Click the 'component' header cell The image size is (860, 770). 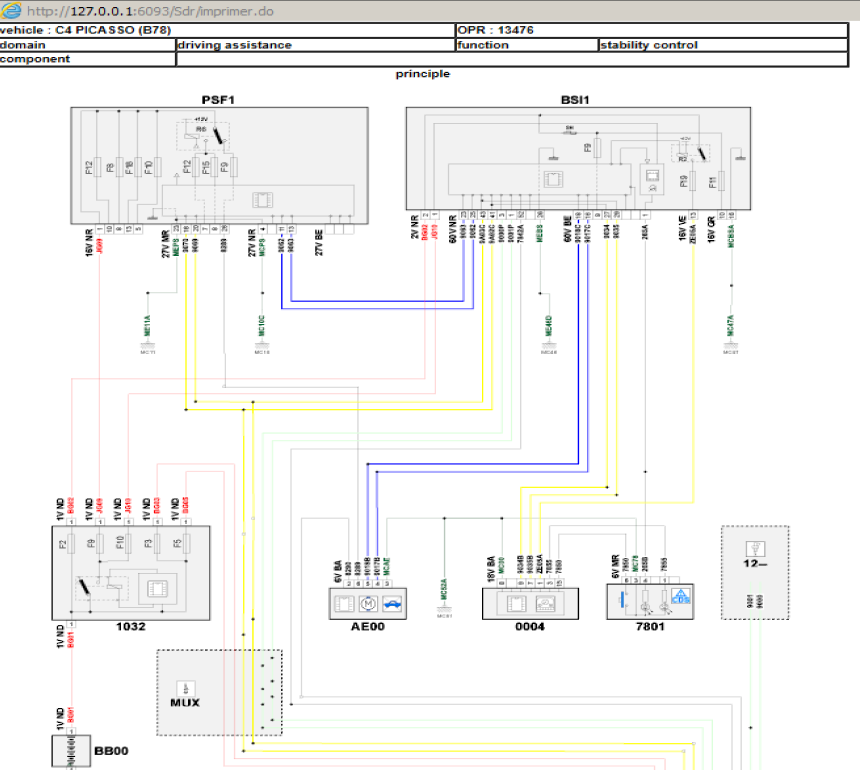[87, 59]
